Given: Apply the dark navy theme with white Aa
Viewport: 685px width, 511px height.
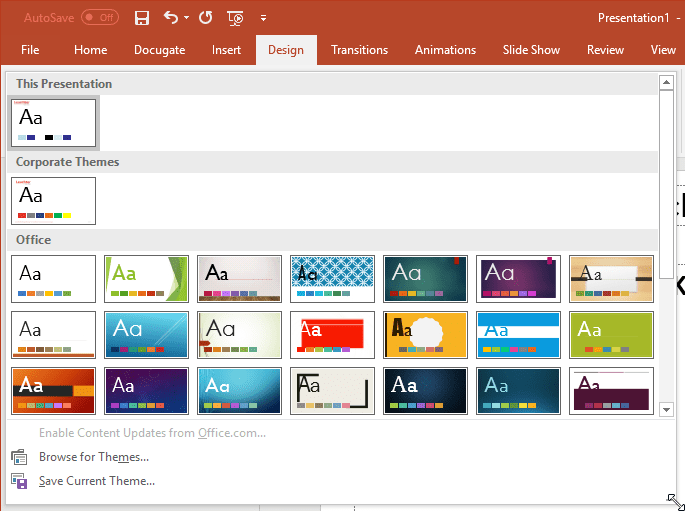Looking at the screenshot, I should point(426,391).
